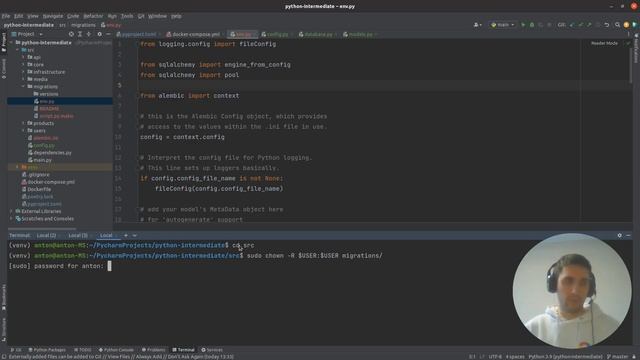Open the Project tool window side tab

4,42
